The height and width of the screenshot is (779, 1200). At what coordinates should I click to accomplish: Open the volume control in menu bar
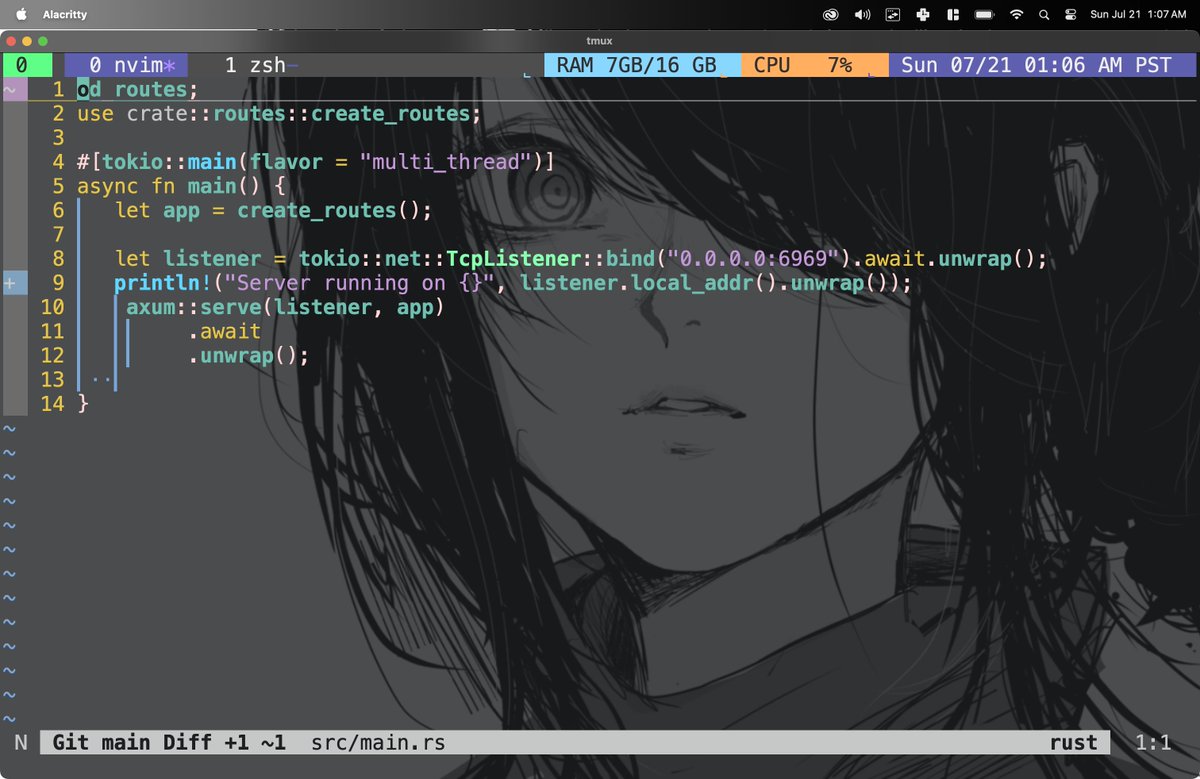(x=862, y=15)
